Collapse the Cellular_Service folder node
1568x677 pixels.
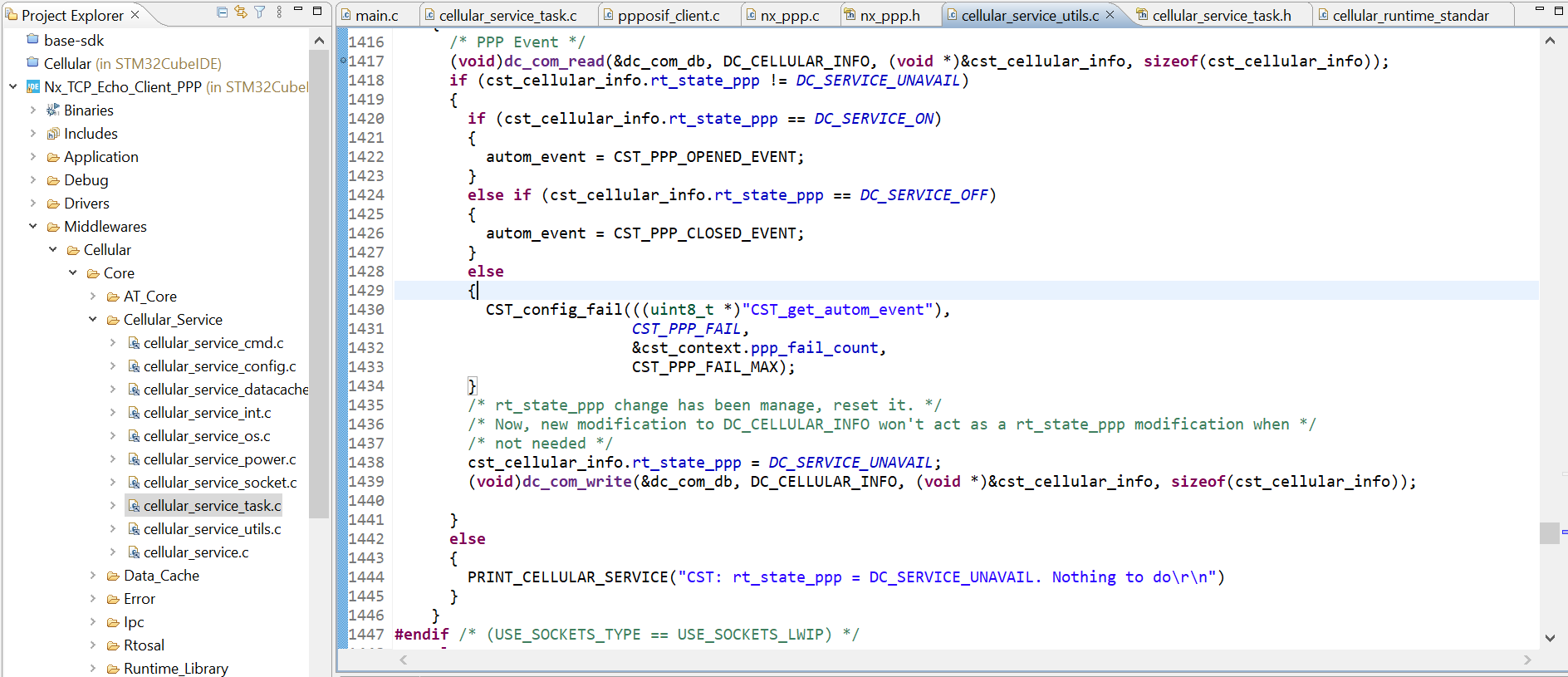[x=93, y=319]
